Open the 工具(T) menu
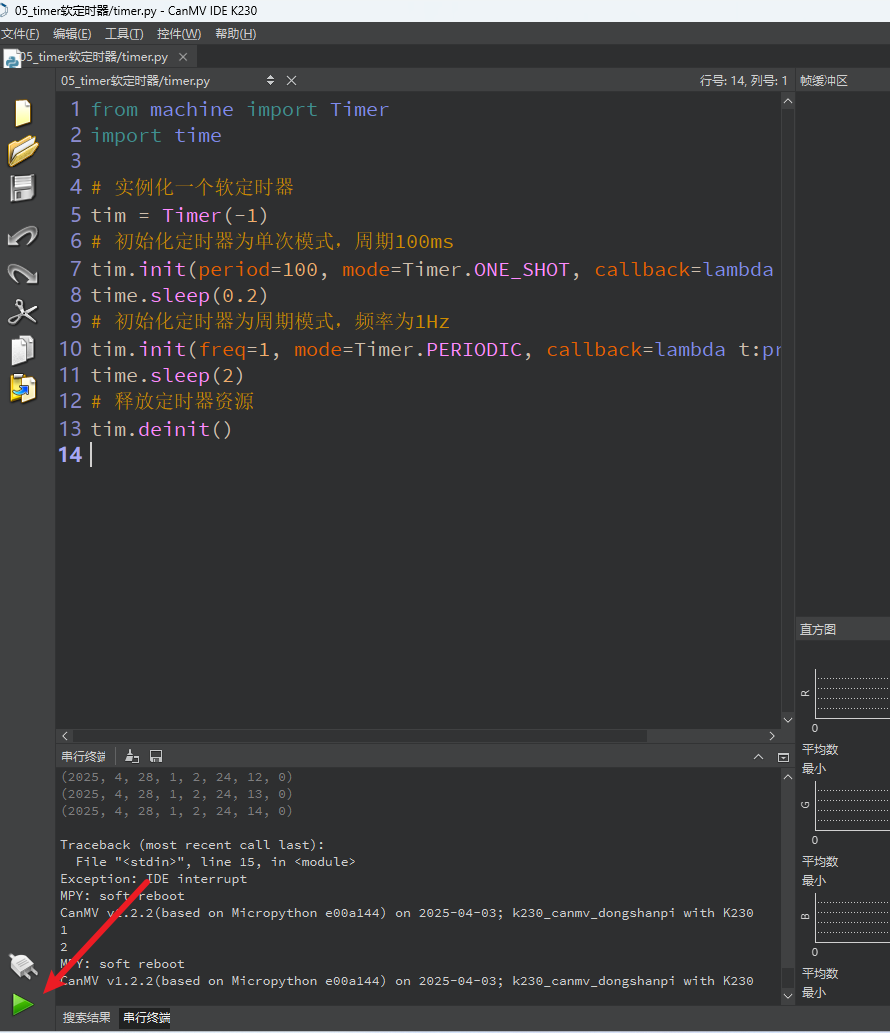This screenshot has height=1033, width=890. click(124, 34)
